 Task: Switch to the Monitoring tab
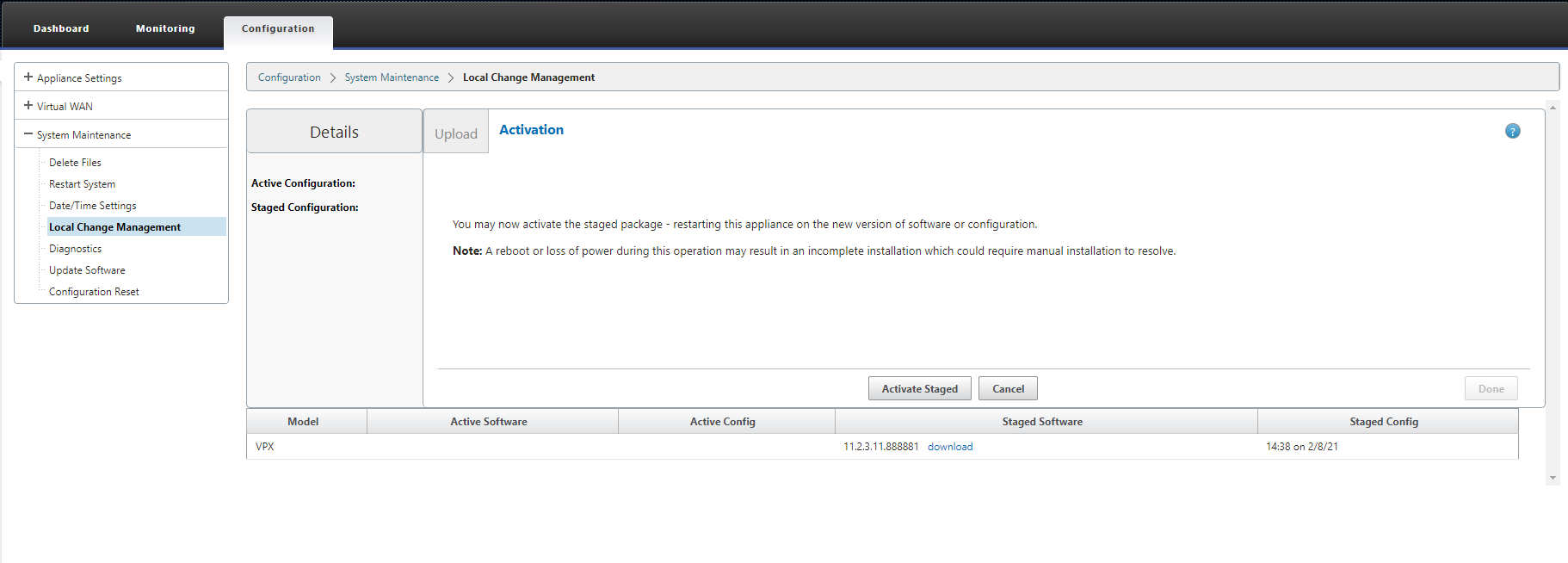pyautogui.click(x=165, y=28)
